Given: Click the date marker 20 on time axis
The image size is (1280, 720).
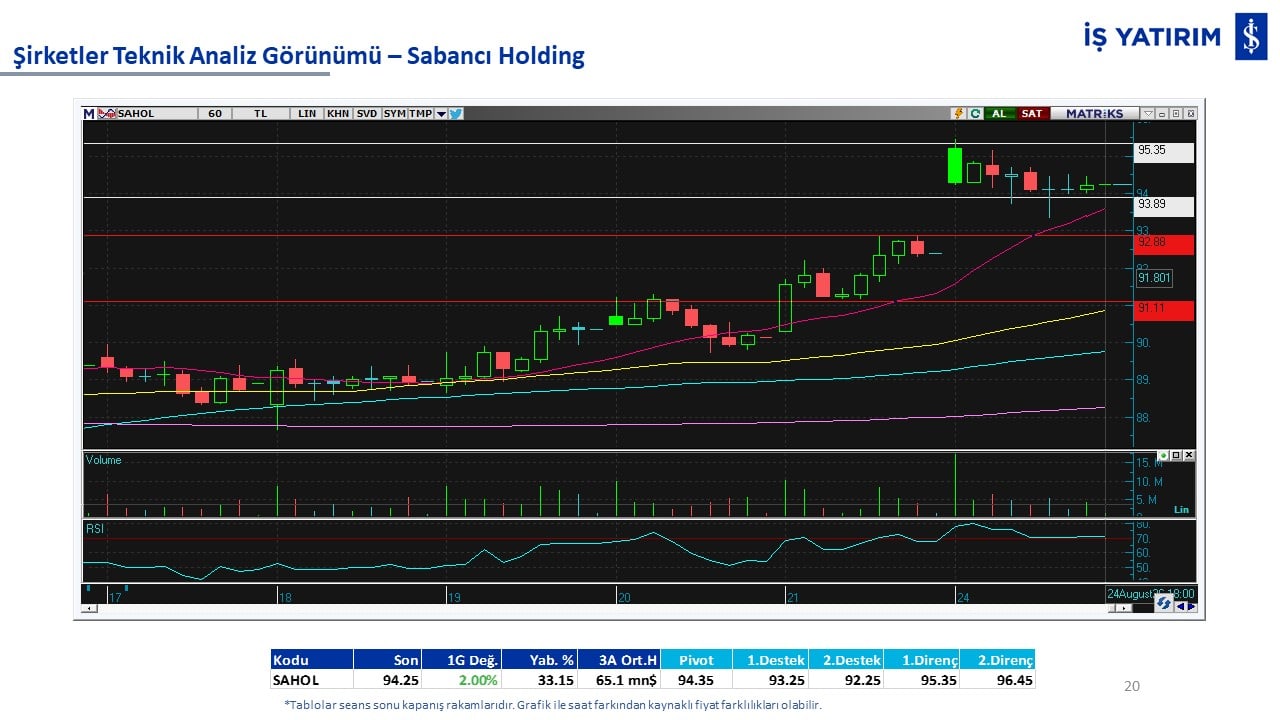Looking at the screenshot, I should (624, 598).
